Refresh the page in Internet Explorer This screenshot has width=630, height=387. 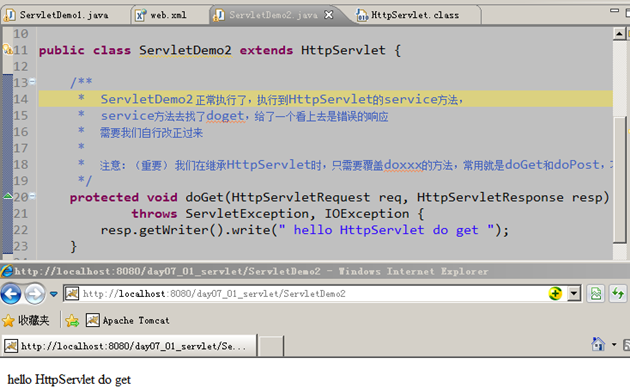point(618,294)
